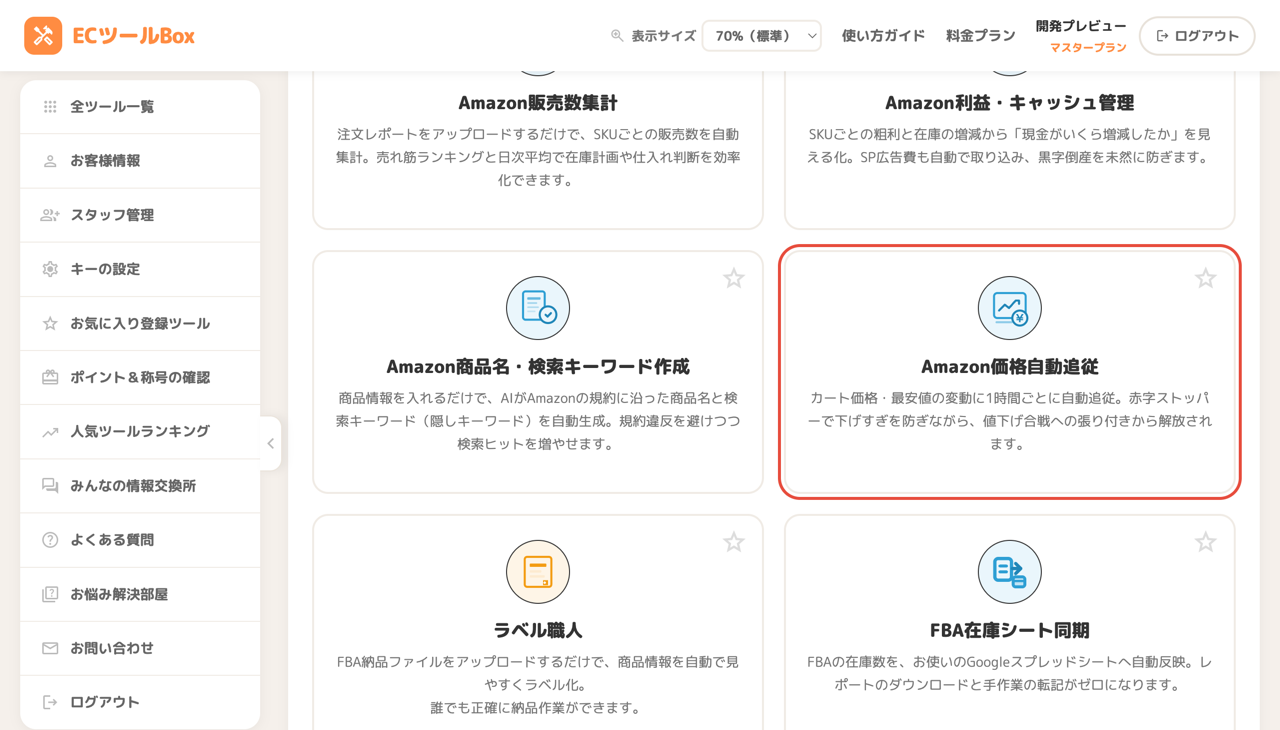Open the Amazon販売数集計 tool card title
Screen dimensions: 1280x730
[538, 102]
